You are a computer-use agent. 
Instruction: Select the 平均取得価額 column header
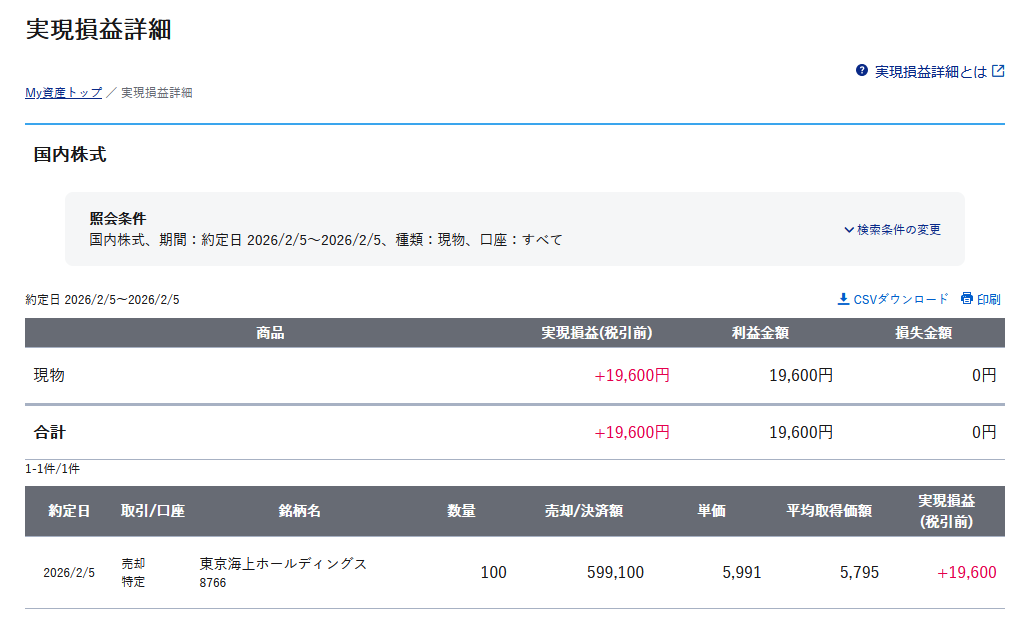[829, 511]
